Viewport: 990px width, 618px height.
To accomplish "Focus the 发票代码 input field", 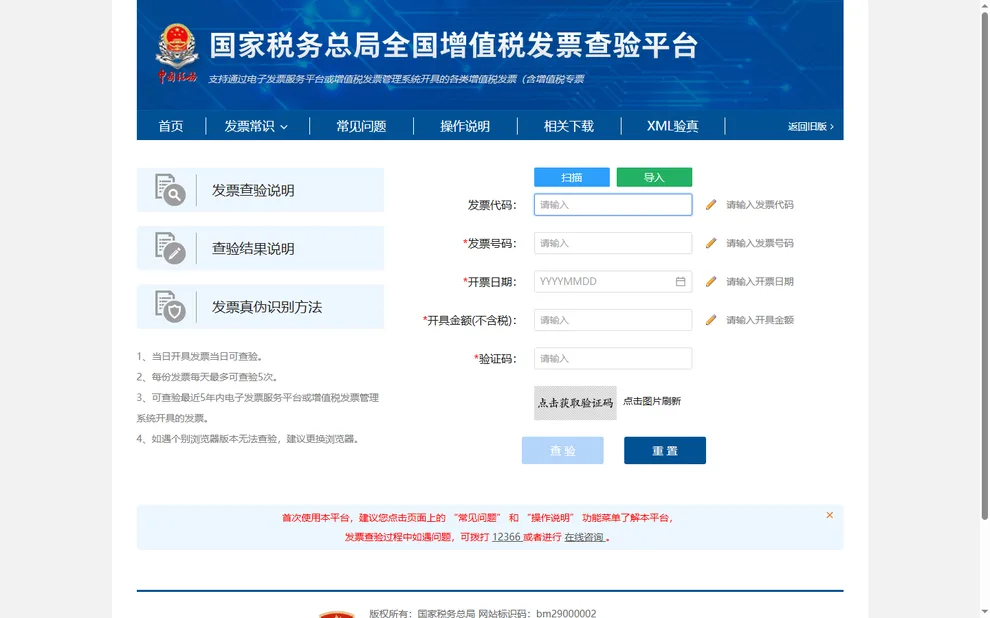I will (x=613, y=205).
